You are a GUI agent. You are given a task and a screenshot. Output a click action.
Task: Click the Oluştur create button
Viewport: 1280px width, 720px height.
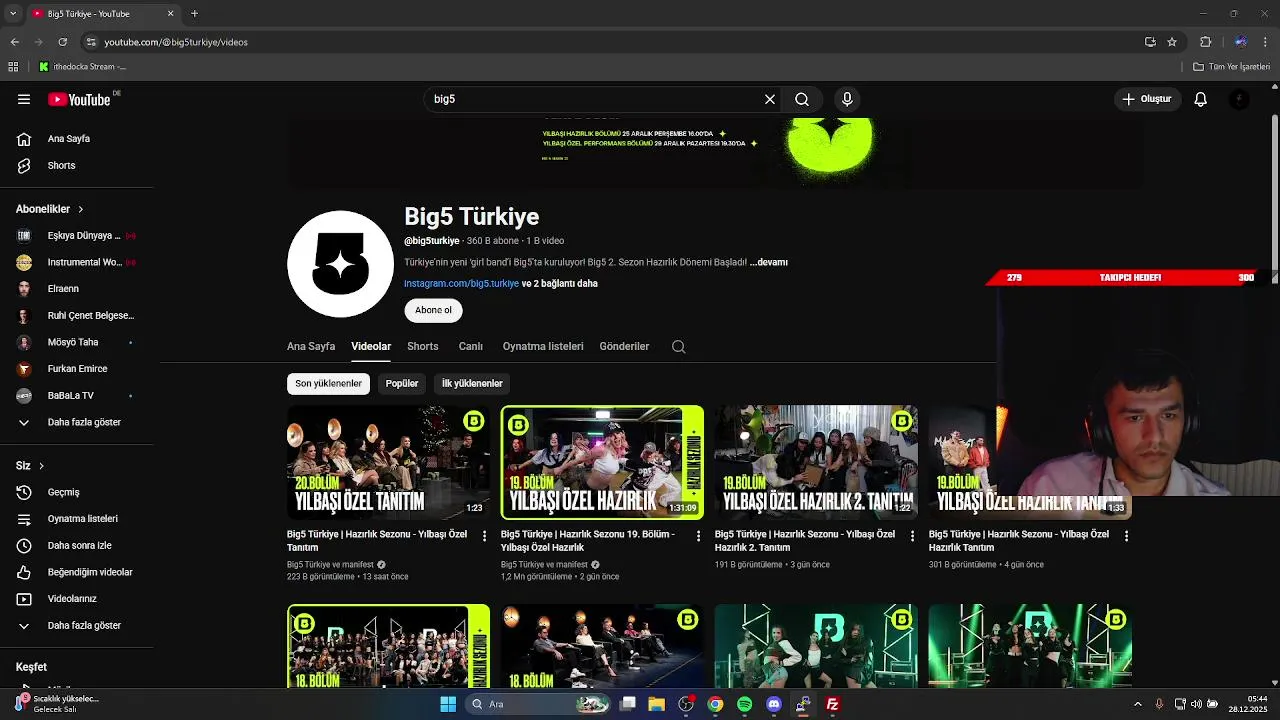pos(1147,99)
